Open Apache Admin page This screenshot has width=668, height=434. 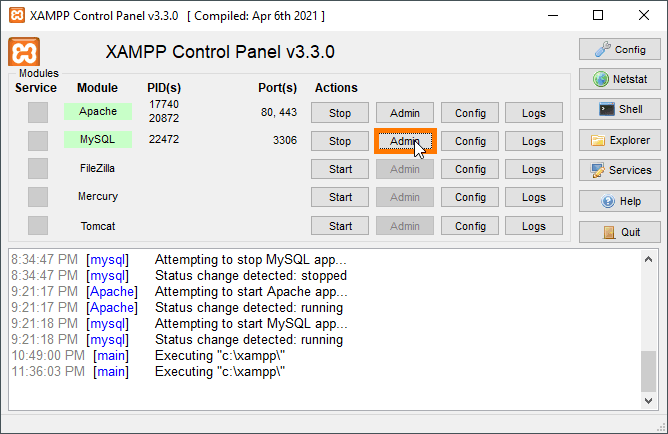(405, 113)
